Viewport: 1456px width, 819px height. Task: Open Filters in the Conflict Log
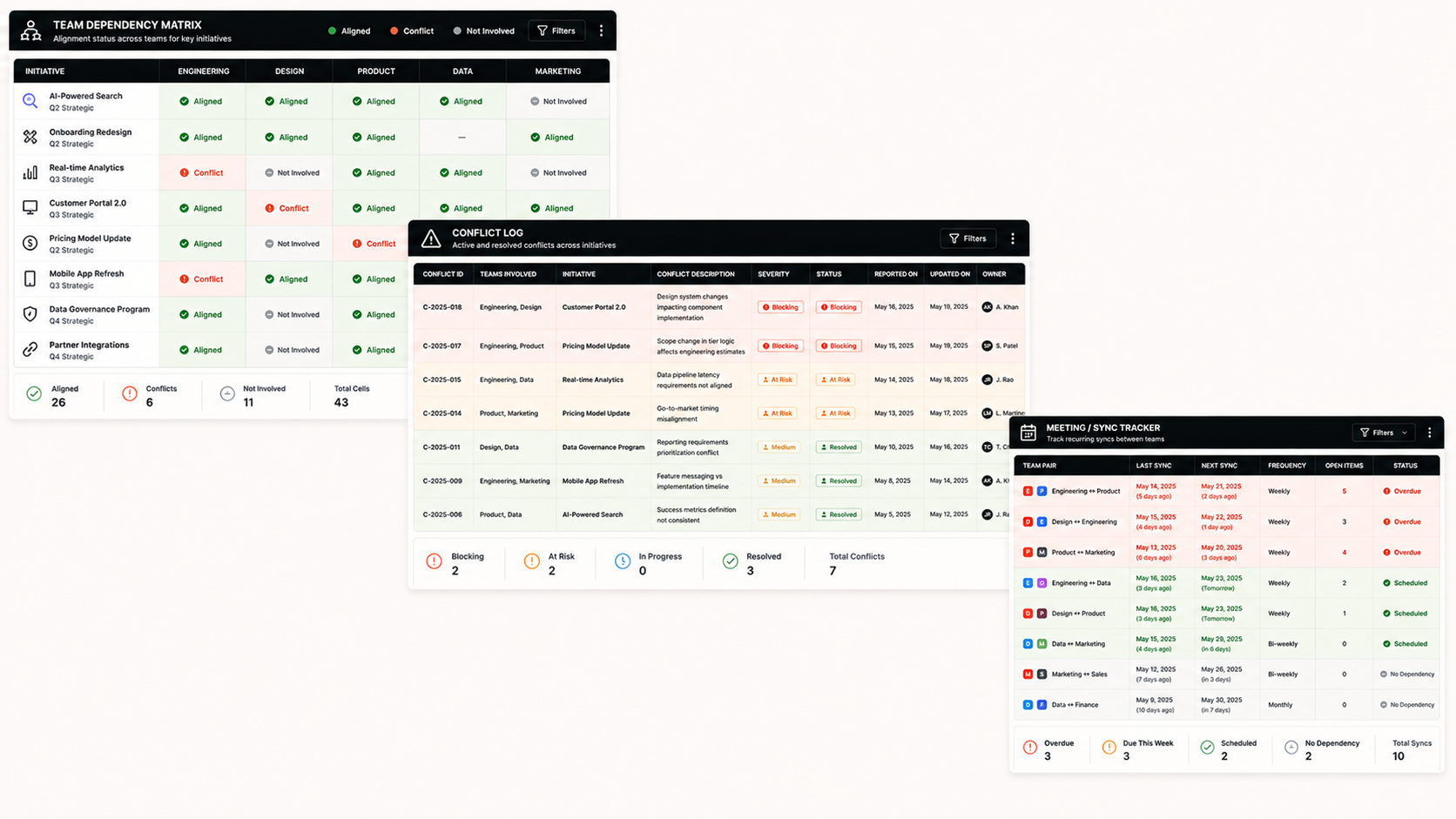coord(968,238)
